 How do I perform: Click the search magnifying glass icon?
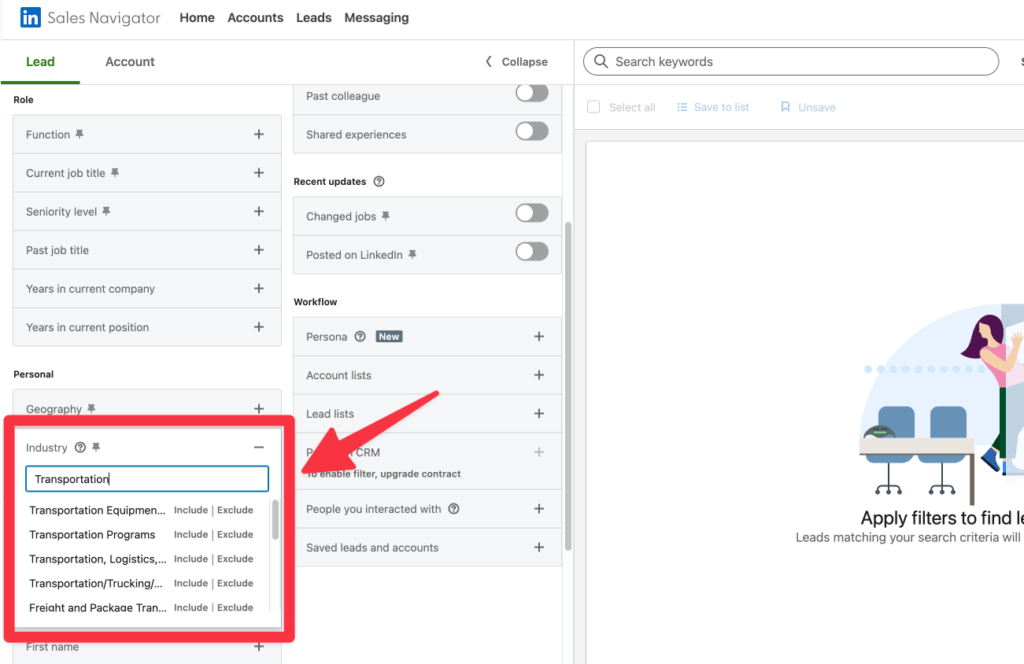(x=601, y=61)
